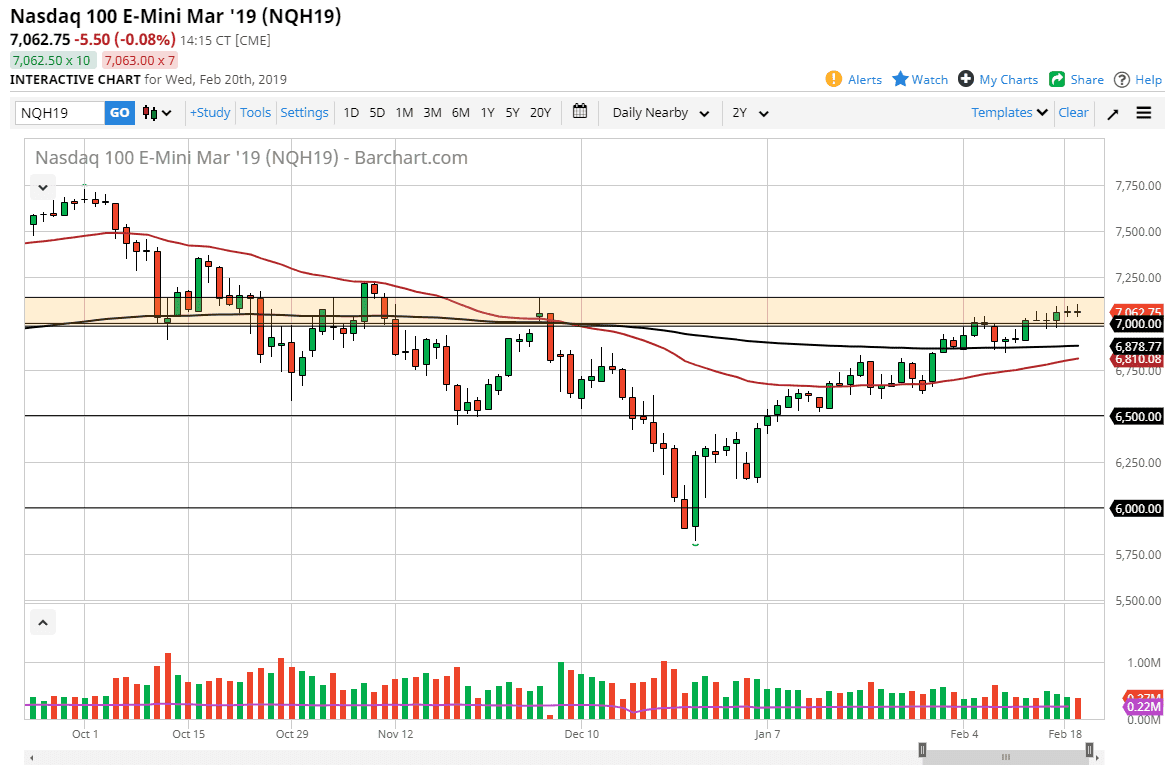This screenshot has width=1171, height=767.
Task: Open the Settings menu
Action: [x=304, y=113]
